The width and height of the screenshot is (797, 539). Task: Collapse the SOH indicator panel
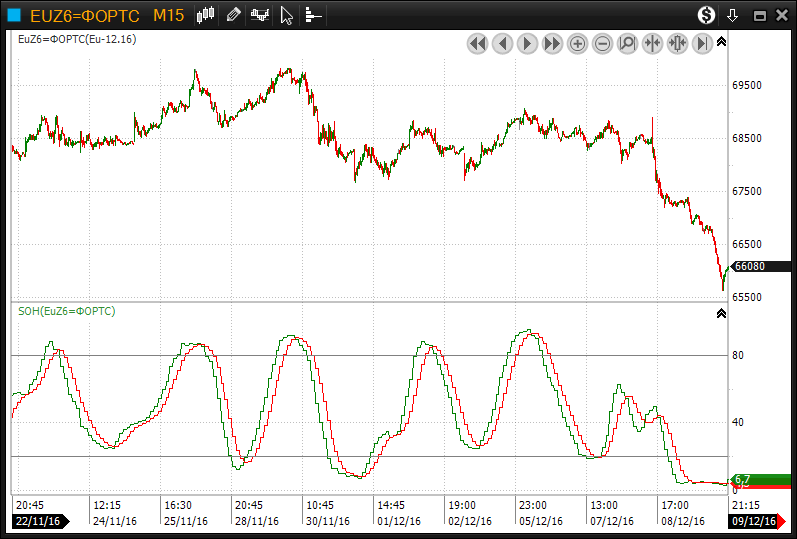721,313
